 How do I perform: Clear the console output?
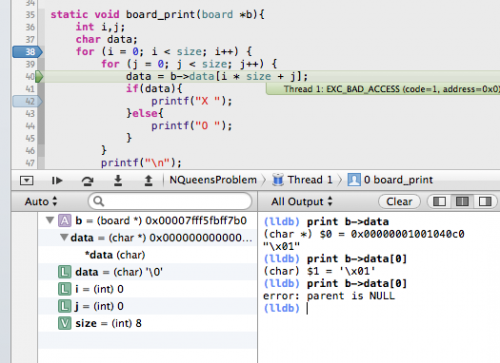click(399, 201)
